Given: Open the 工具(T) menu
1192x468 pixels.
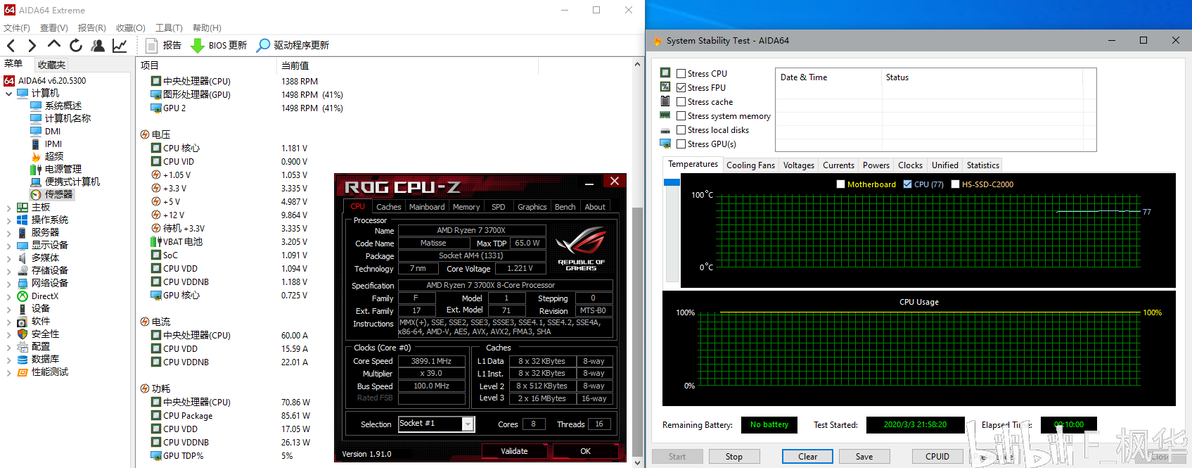Looking at the screenshot, I should pyautogui.click(x=169, y=27).
